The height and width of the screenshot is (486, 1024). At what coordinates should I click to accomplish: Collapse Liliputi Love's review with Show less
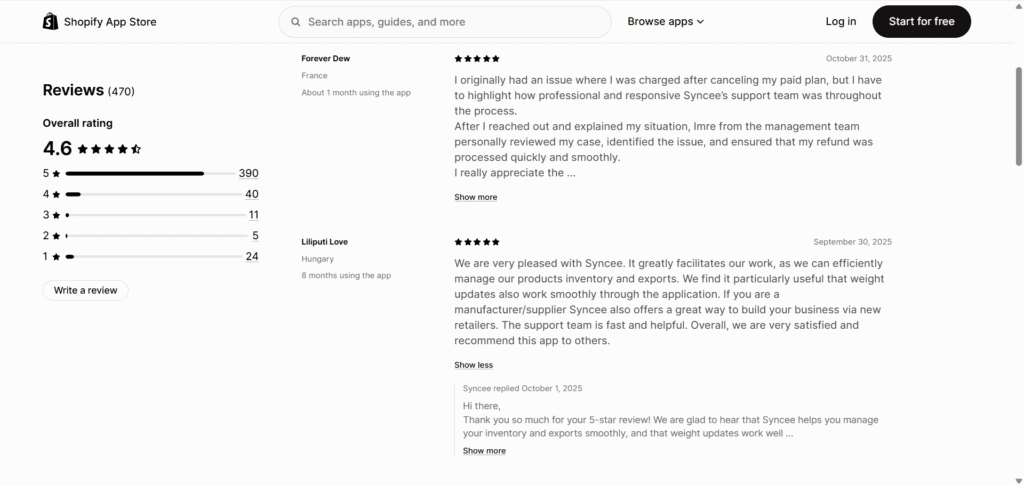(x=473, y=365)
